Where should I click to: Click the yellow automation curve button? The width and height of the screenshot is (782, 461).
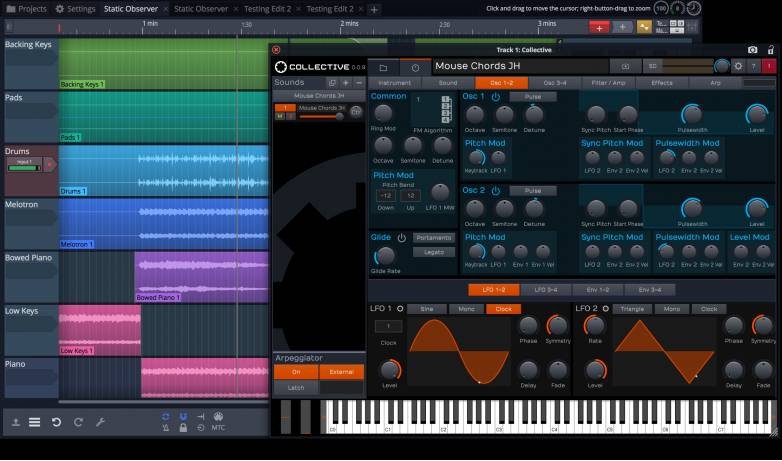tap(644, 27)
